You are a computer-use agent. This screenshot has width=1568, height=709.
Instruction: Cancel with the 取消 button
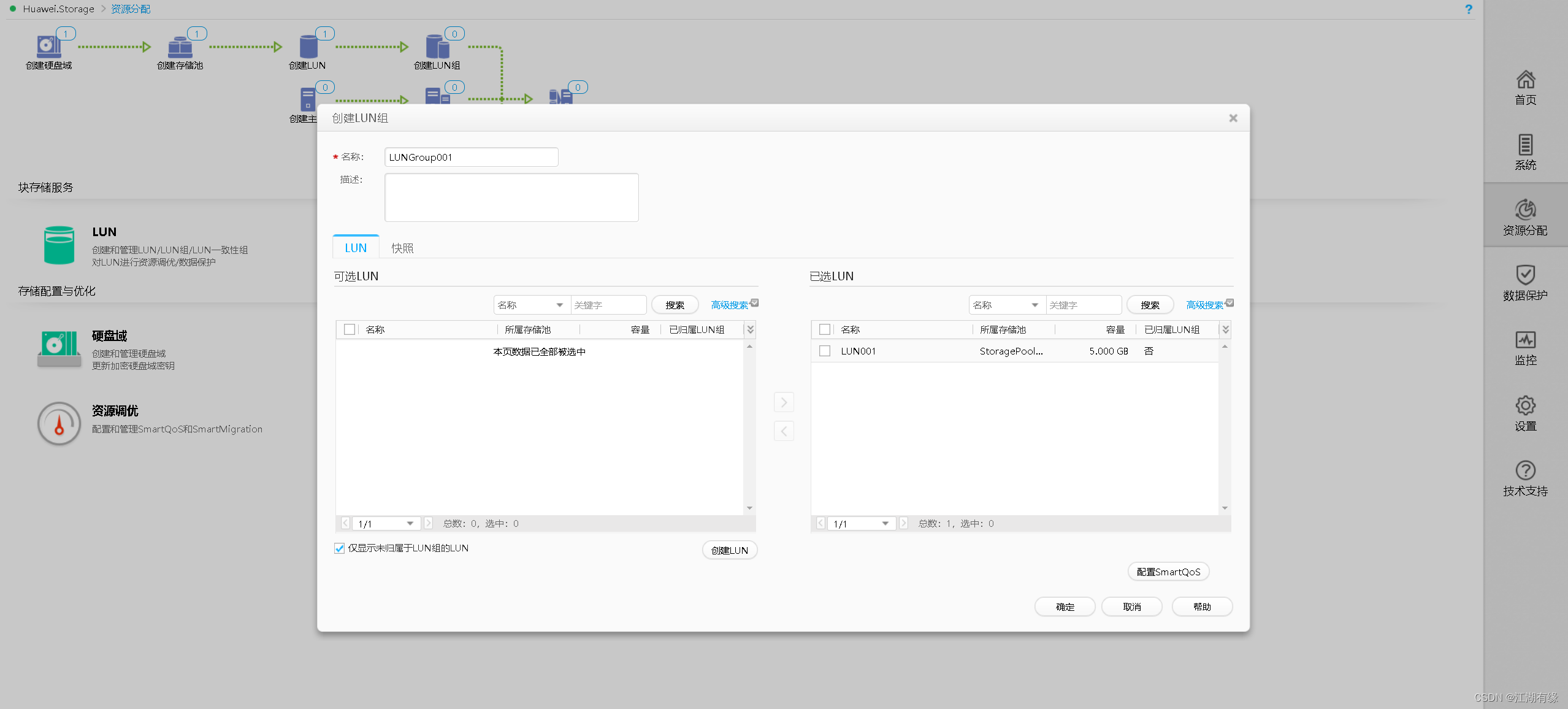(1131, 607)
